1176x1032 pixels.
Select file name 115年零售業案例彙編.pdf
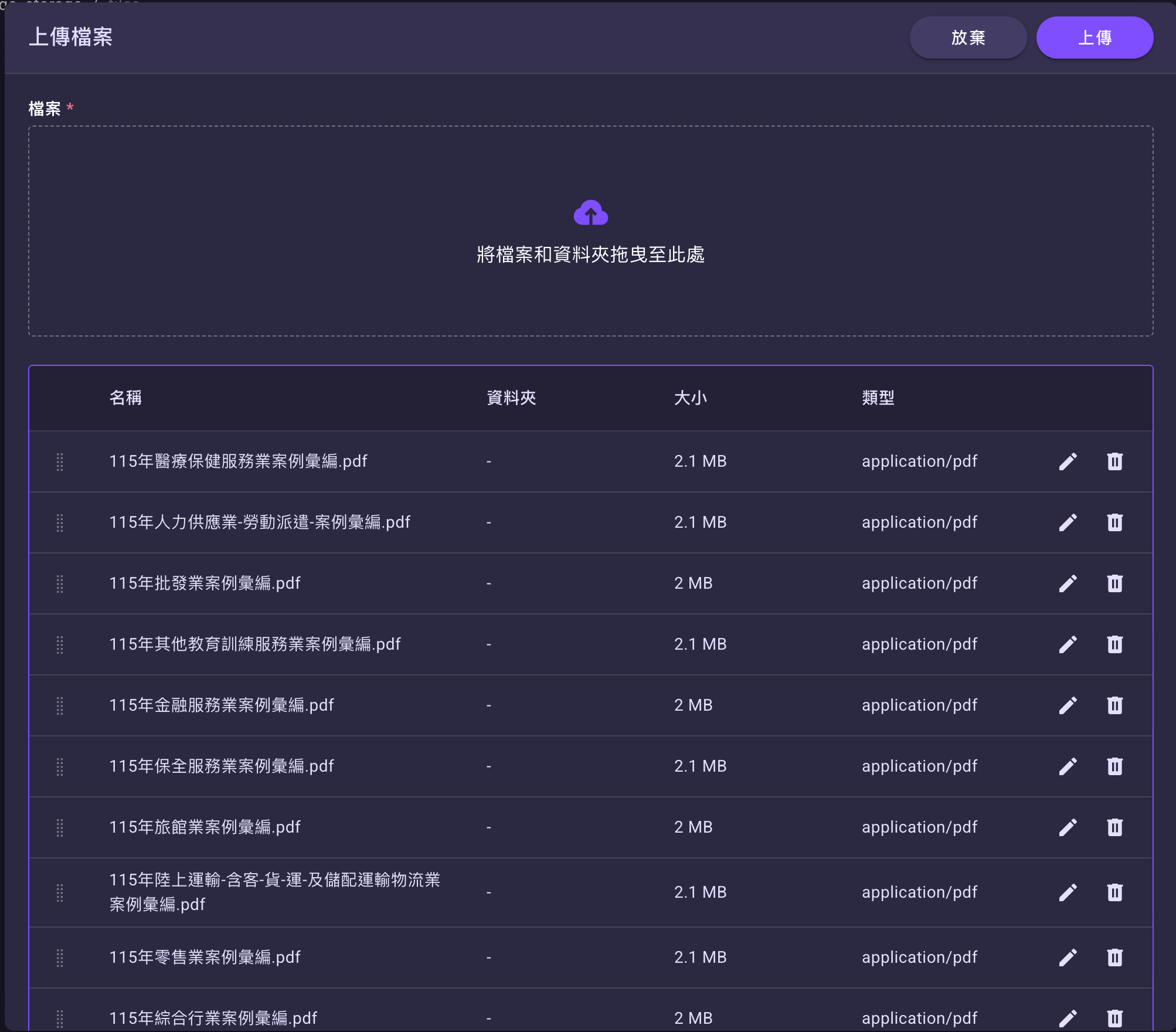click(x=205, y=958)
